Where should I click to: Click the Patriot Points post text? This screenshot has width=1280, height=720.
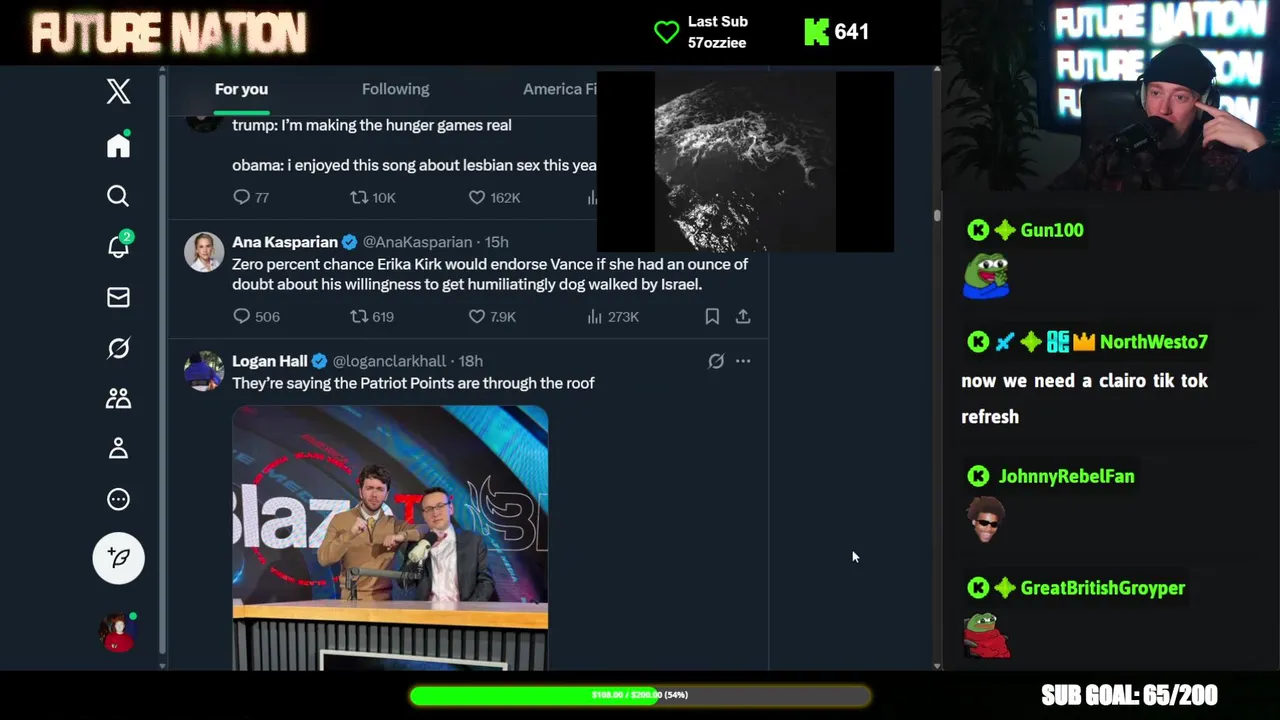tap(413, 383)
